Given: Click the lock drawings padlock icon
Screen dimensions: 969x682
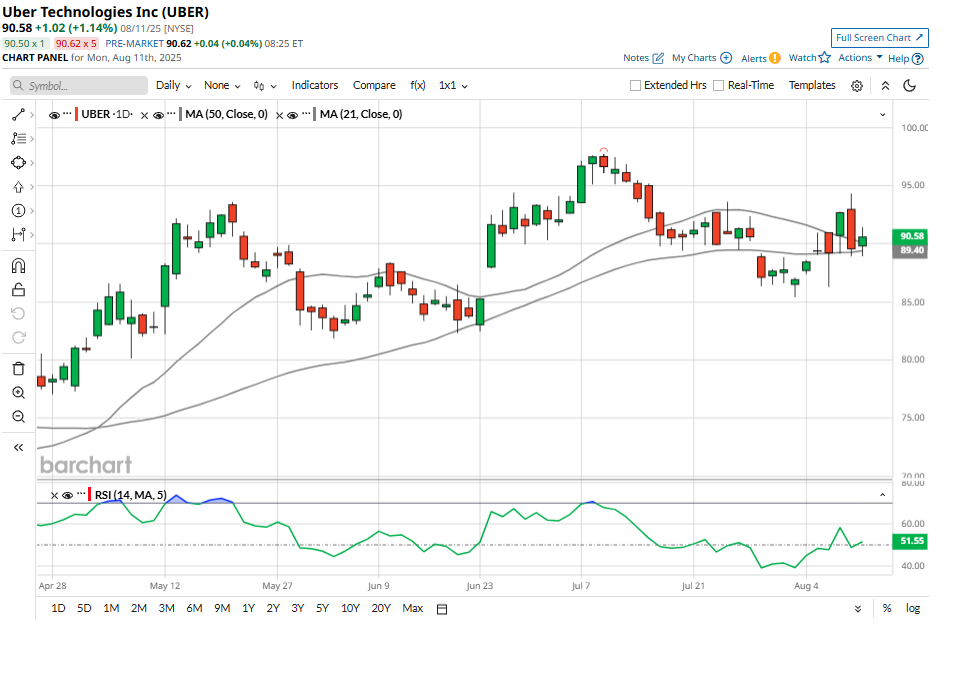Looking at the screenshot, I should [x=19, y=290].
